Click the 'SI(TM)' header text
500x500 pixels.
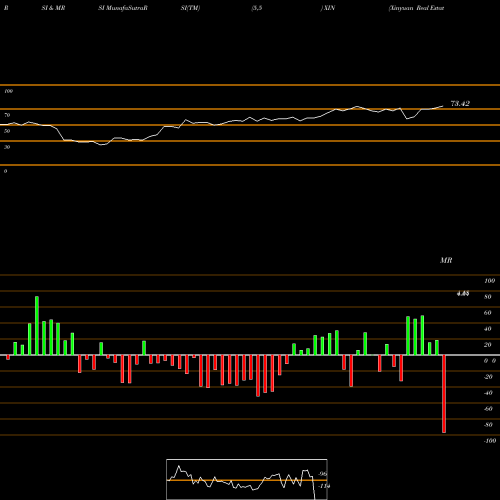click(x=190, y=8)
